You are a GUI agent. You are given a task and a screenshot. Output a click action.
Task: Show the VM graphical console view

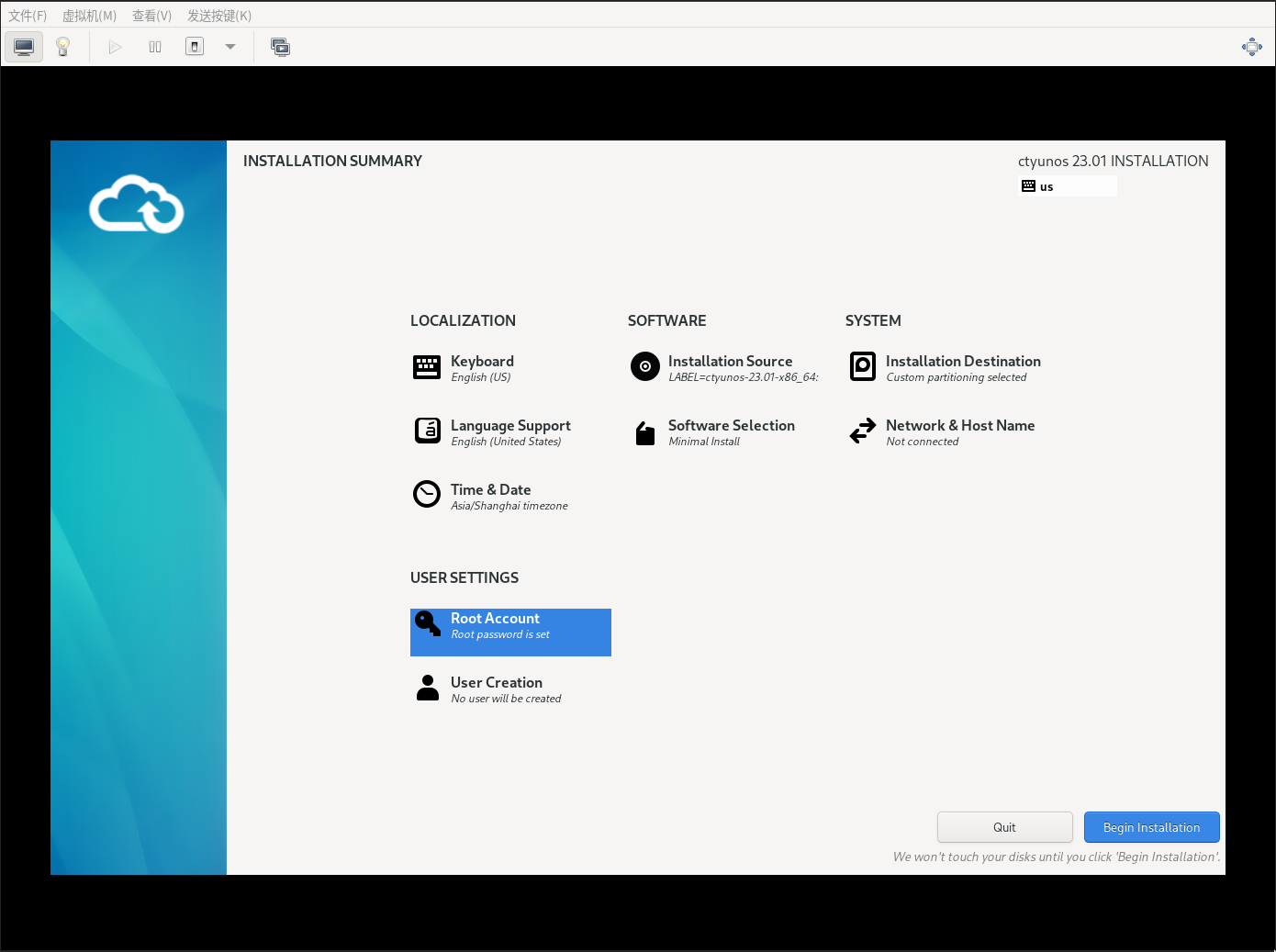(x=24, y=47)
